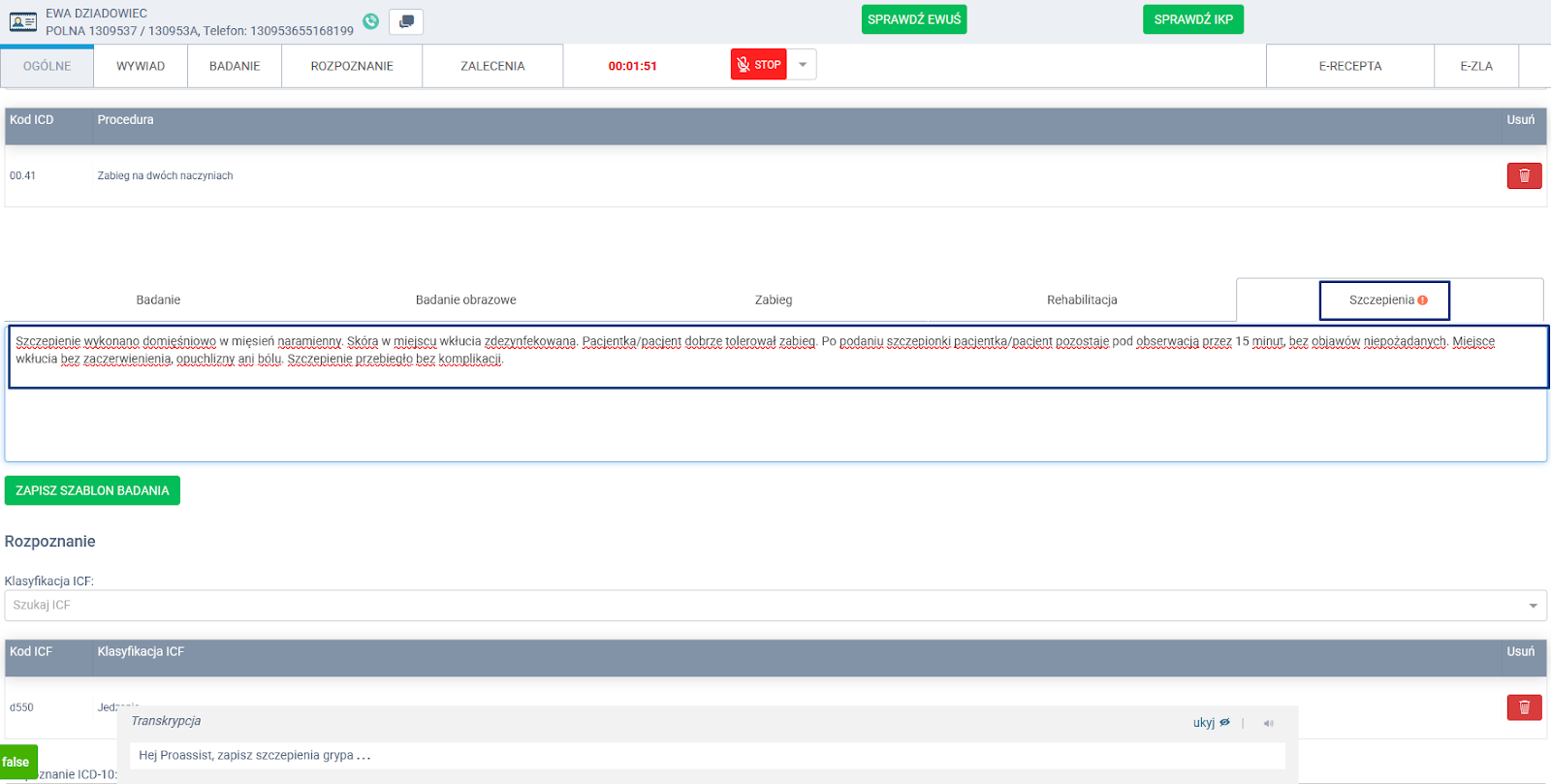The width and height of the screenshot is (1551, 784).
Task: Switch to the WYWIAD tab
Action: 141,66
